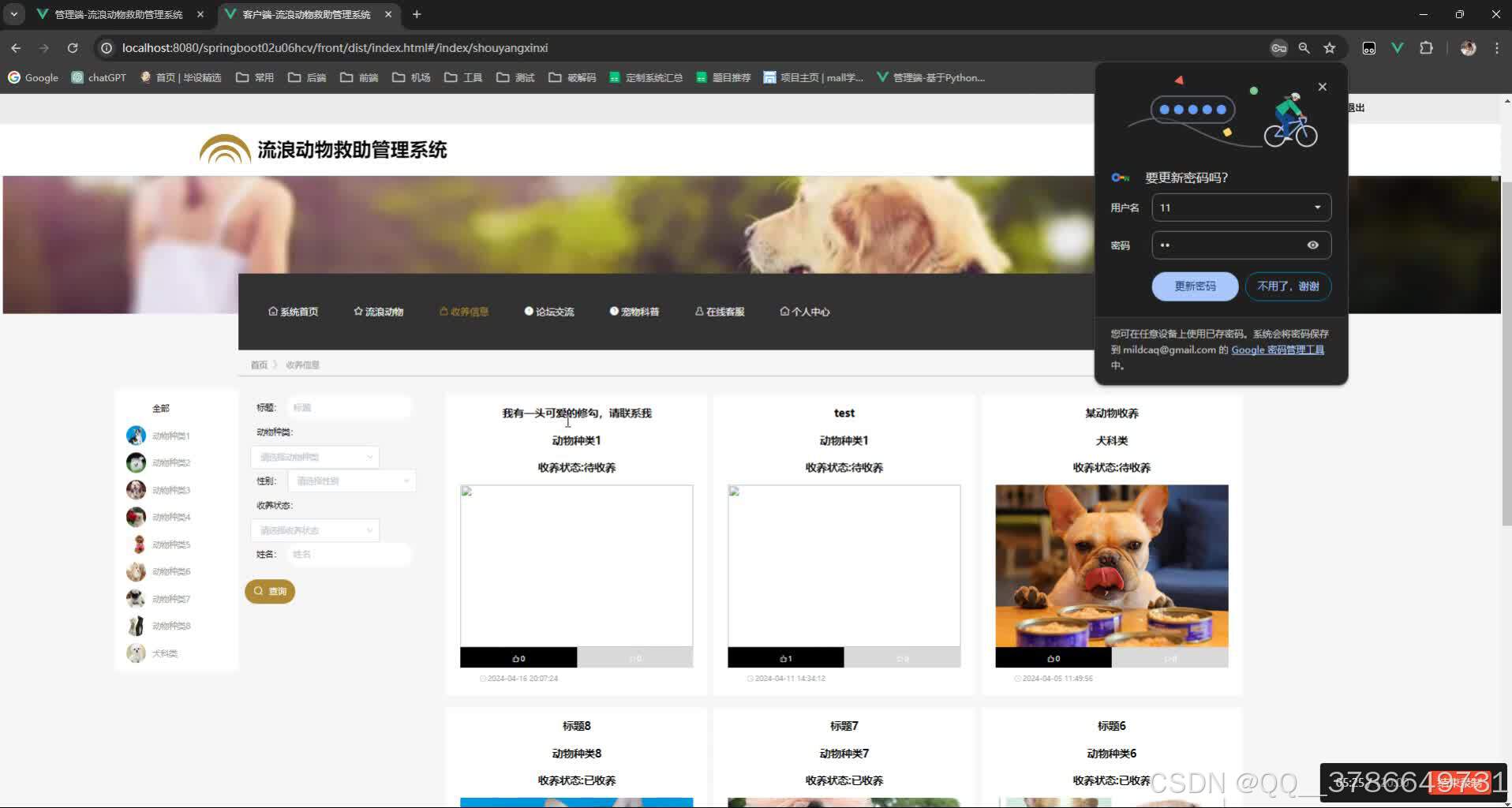
Task: Select 动物种类8 category avatar
Action: (136, 626)
